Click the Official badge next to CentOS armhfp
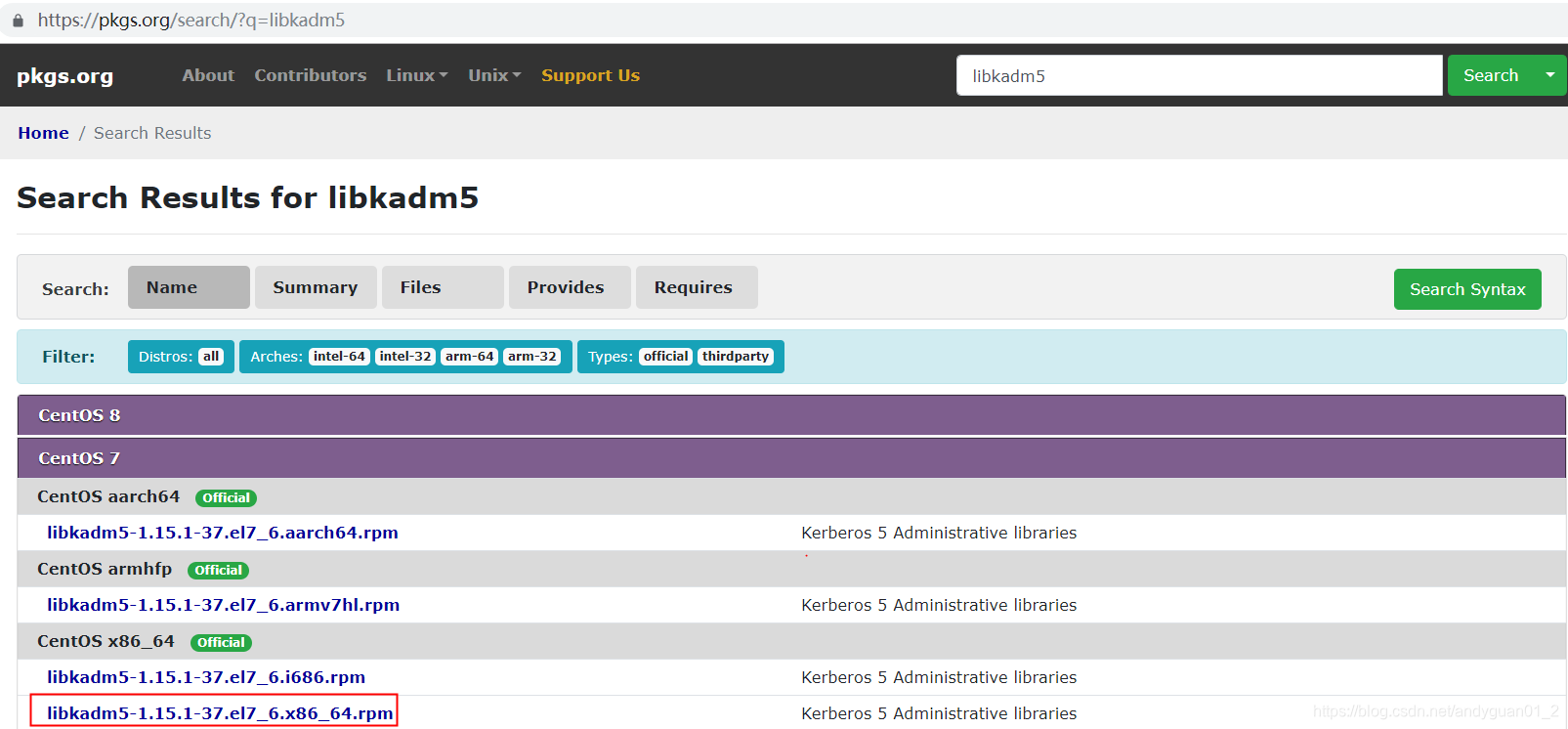Image resolution: width=1568 pixels, height=729 pixels. point(218,571)
